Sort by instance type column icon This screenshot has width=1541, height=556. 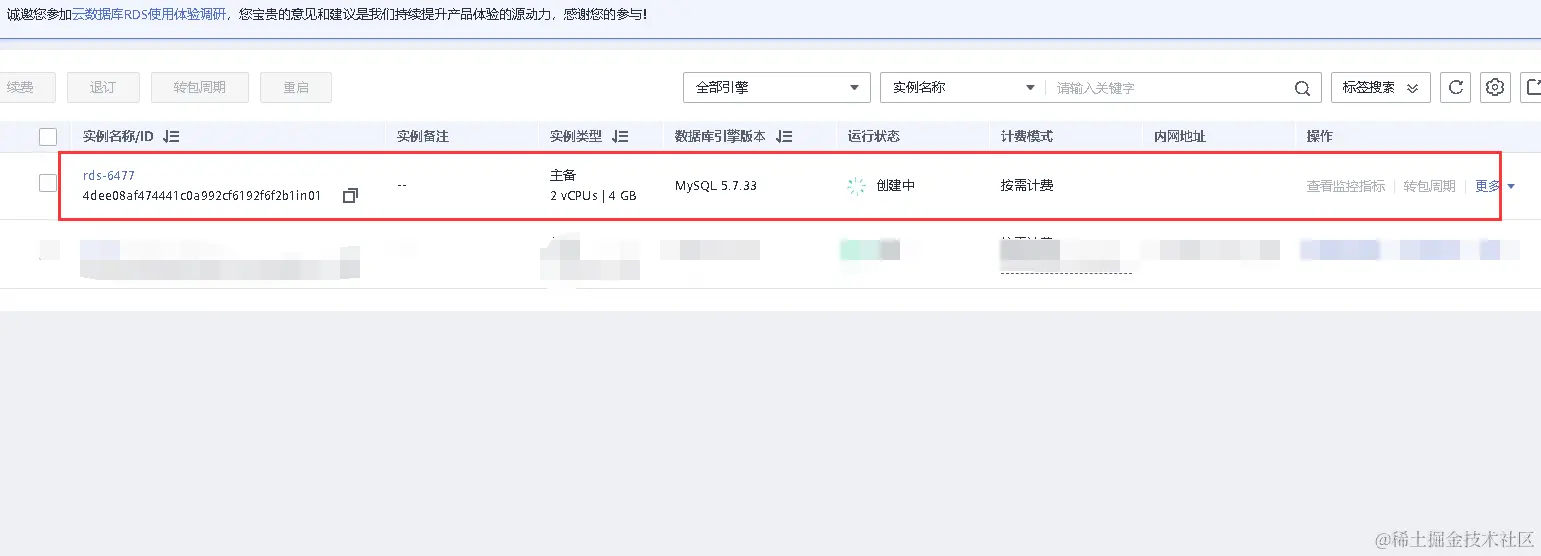pos(620,136)
